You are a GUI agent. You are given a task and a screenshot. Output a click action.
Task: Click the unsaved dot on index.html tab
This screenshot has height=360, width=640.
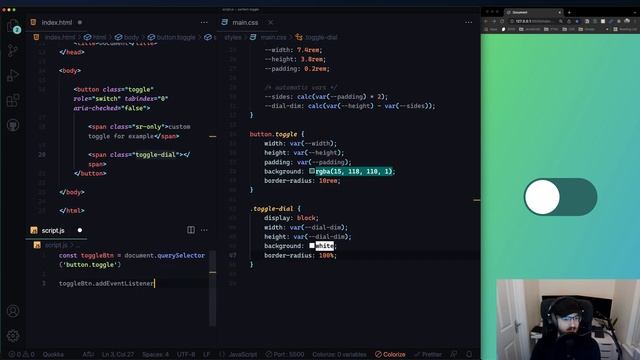(80, 22)
